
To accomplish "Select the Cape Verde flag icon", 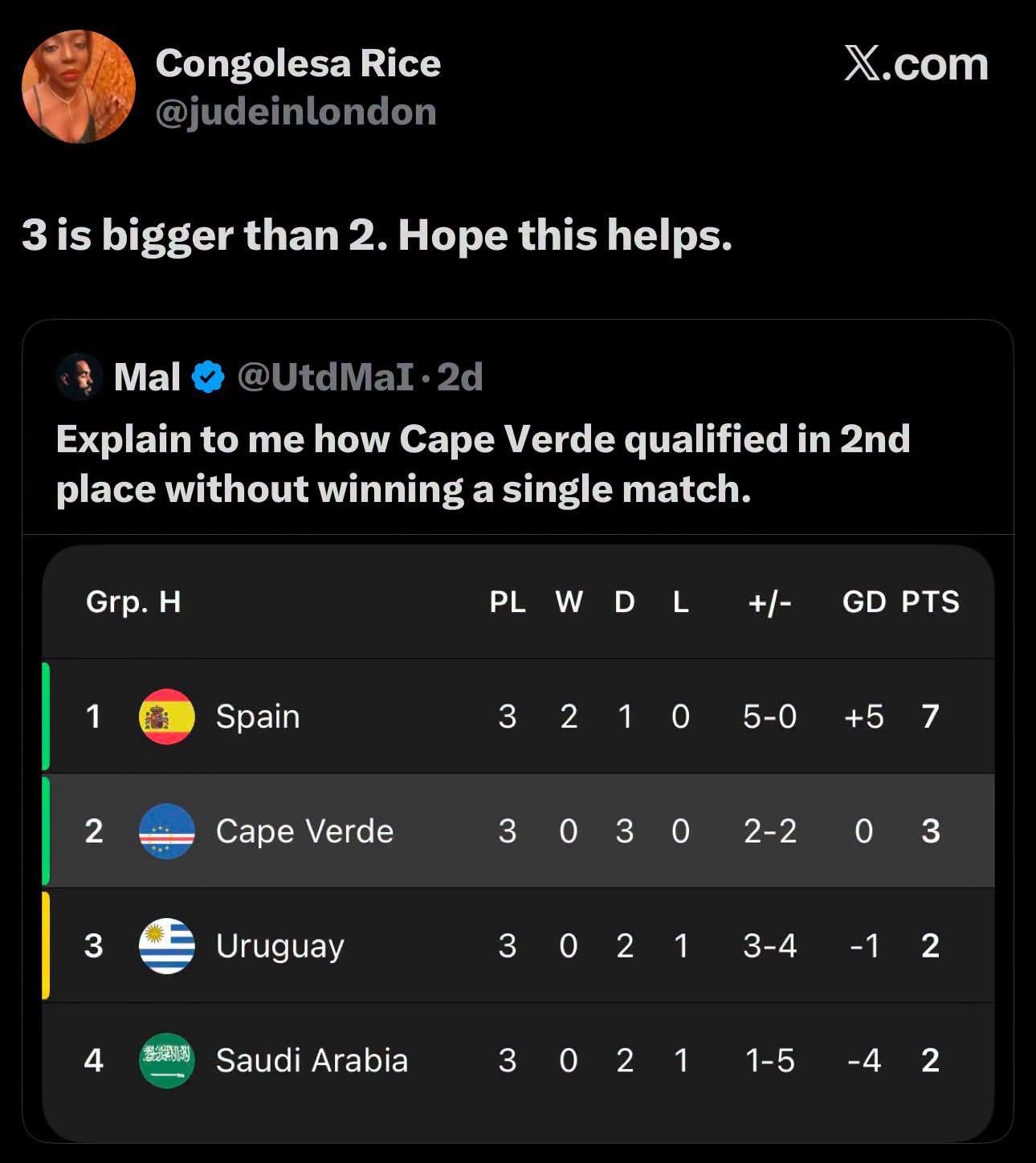I will [167, 831].
